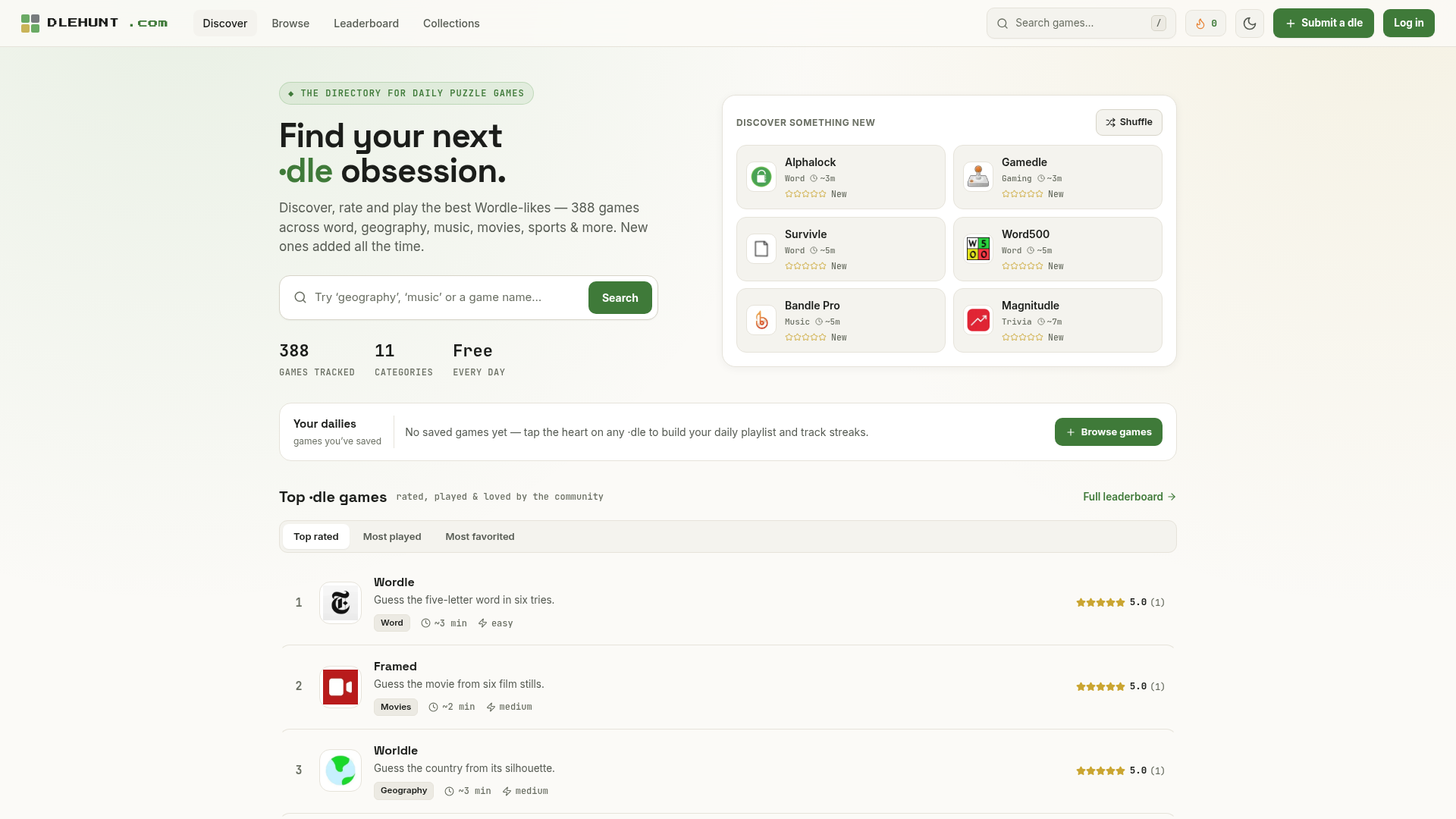Click the Word category tag on Wordle
This screenshot has width=1456, height=819.
(x=392, y=623)
